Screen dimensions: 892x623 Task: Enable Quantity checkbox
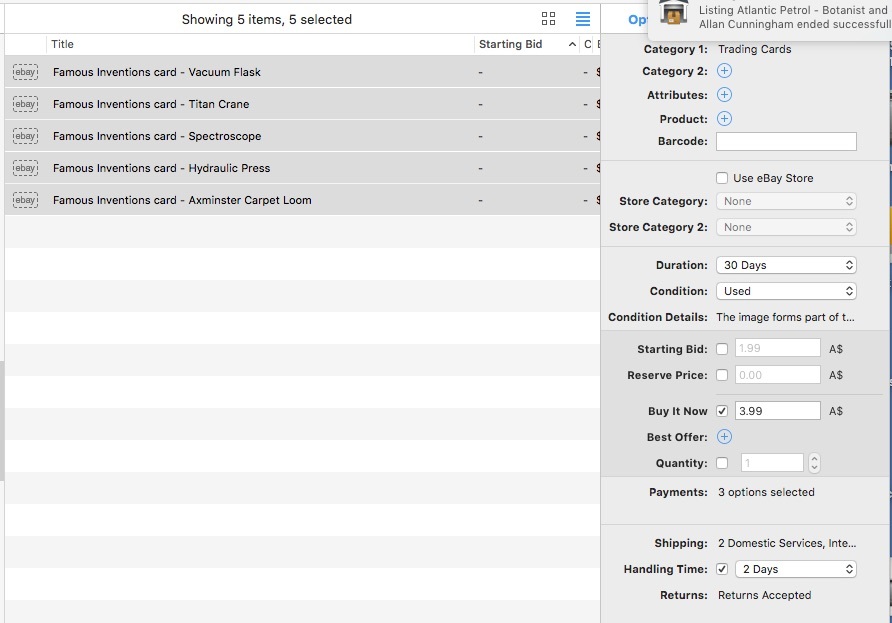tap(722, 463)
